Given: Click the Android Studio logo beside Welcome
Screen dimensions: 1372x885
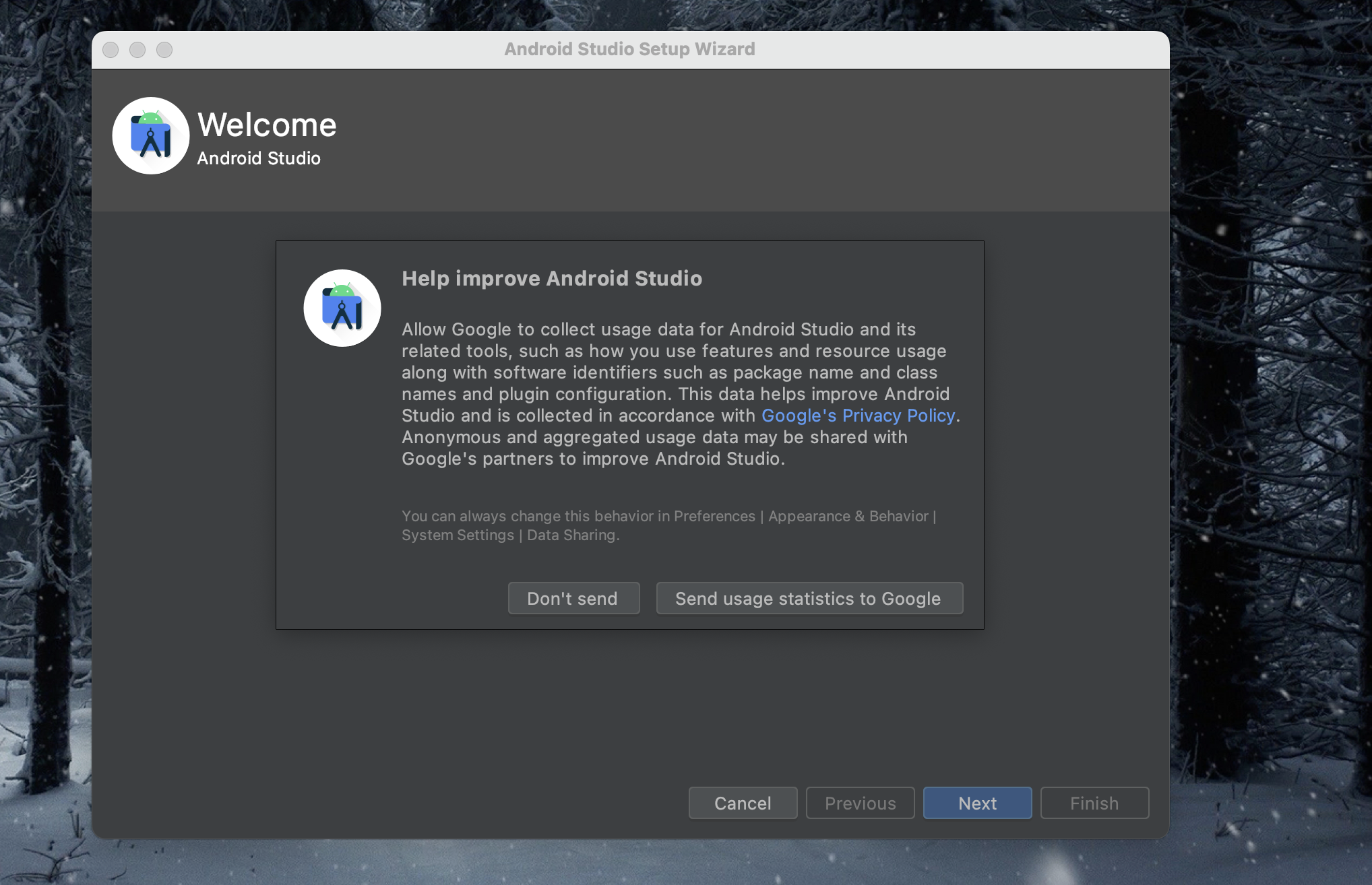Looking at the screenshot, I should pyautogui.click(x=150, y=135).
